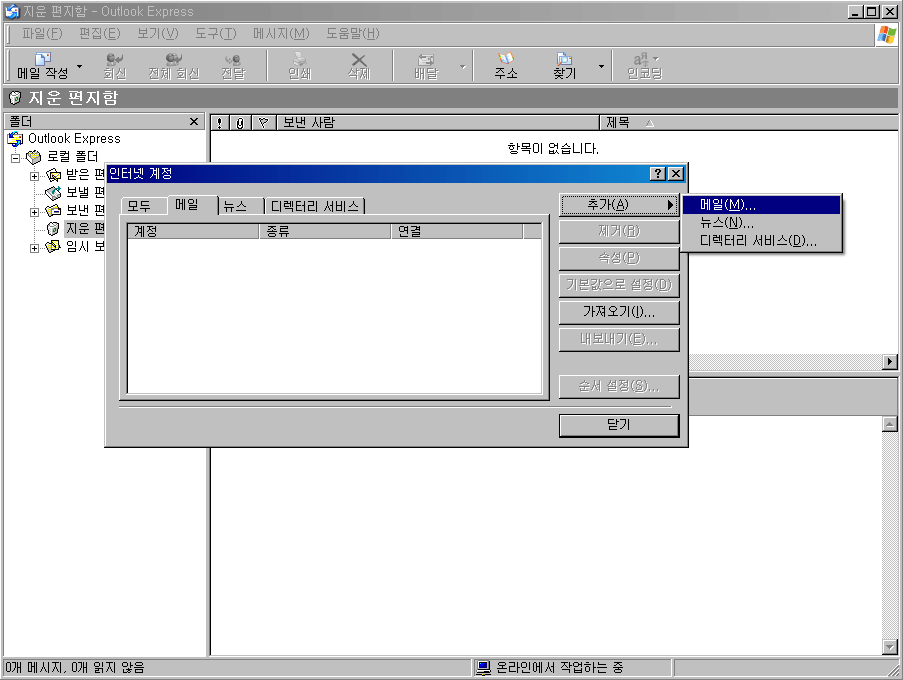Click the preview pane scroll up arrow
The image size is (903, 680).
tap(890, 424)
